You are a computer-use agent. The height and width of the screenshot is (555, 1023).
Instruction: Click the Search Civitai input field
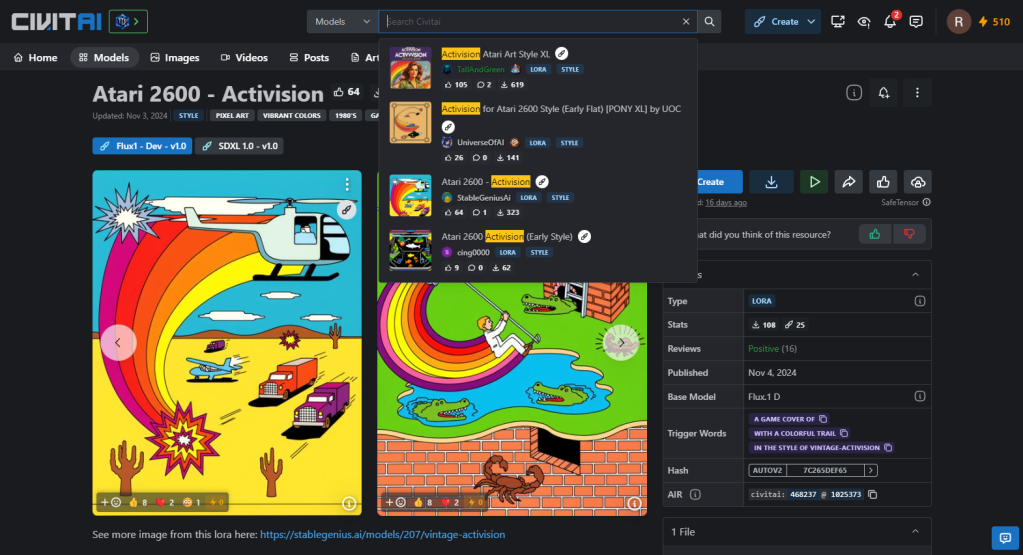point(530,21)
